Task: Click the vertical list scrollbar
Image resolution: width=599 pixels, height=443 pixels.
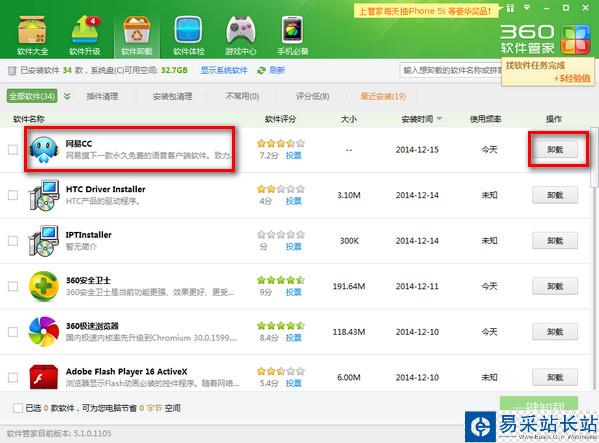Action: [x=594, y=157]
